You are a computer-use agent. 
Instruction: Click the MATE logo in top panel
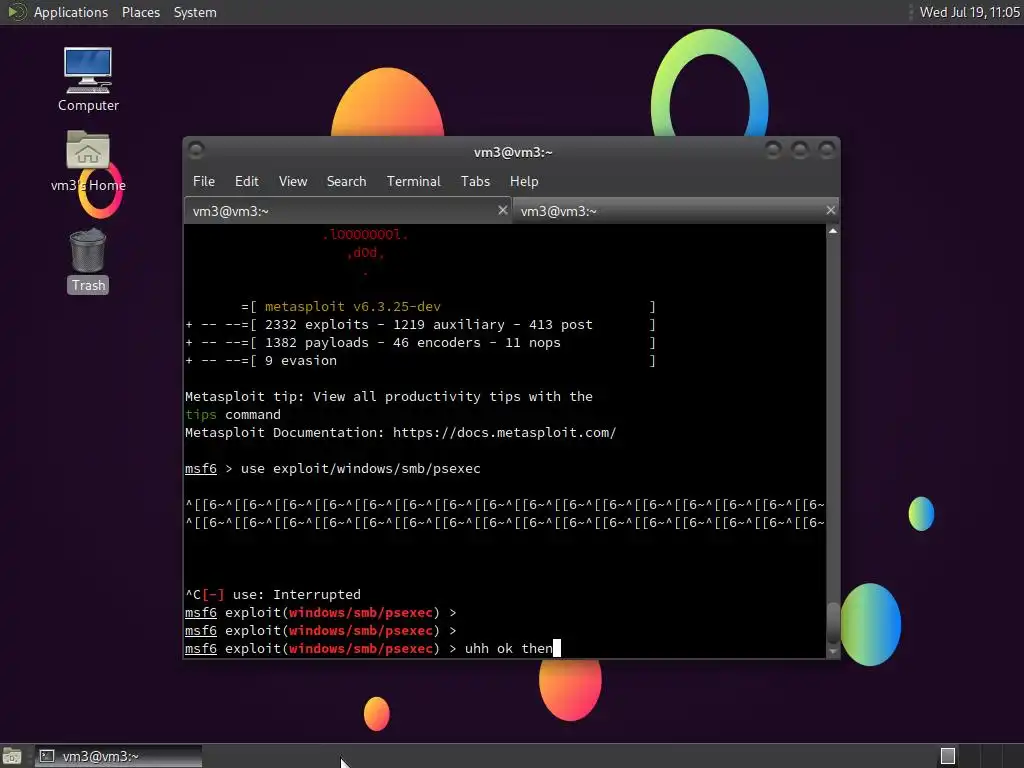(x=16, y=12)
